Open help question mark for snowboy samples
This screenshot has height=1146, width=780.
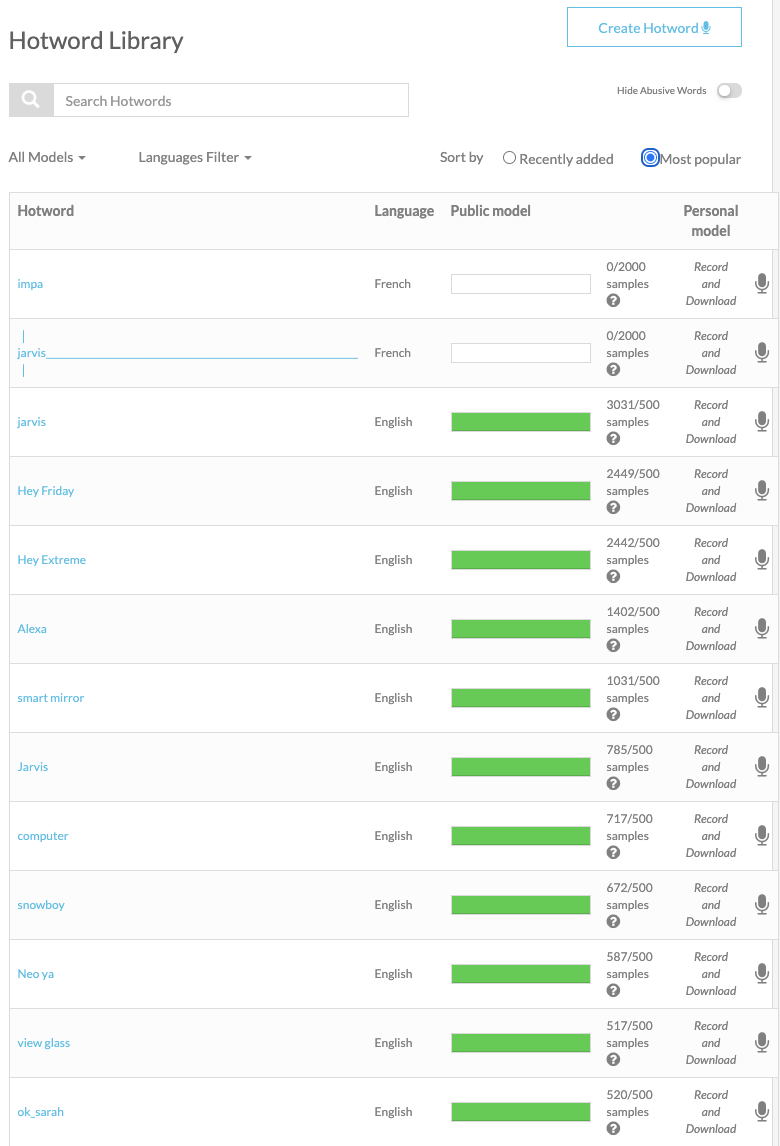(613, 922)
